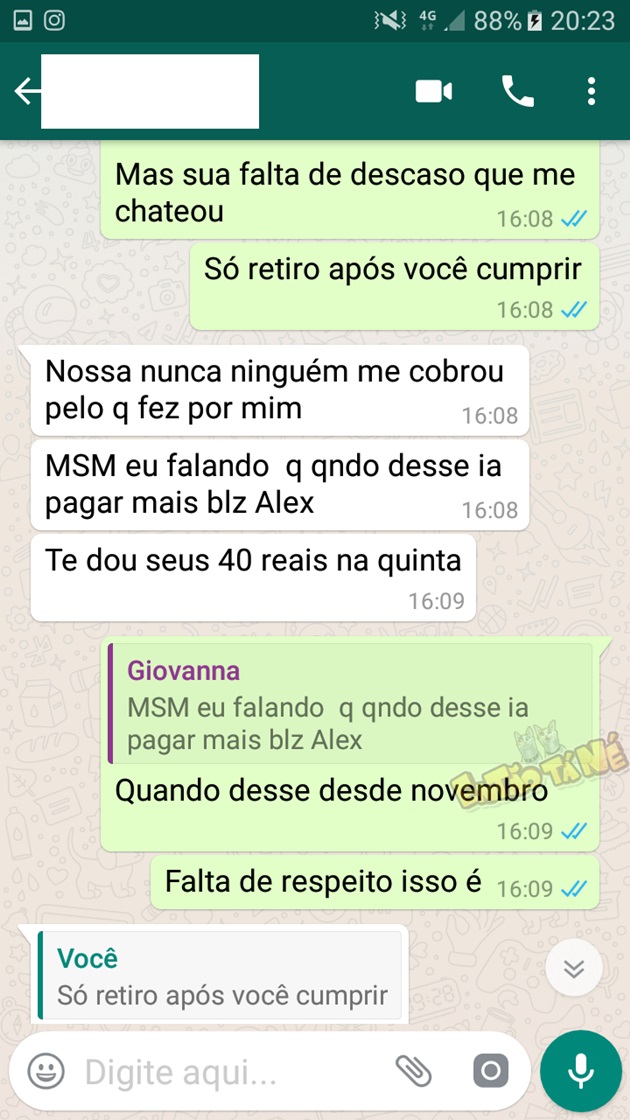Tap the quoted Giovanna reply preview

(350, 703)
